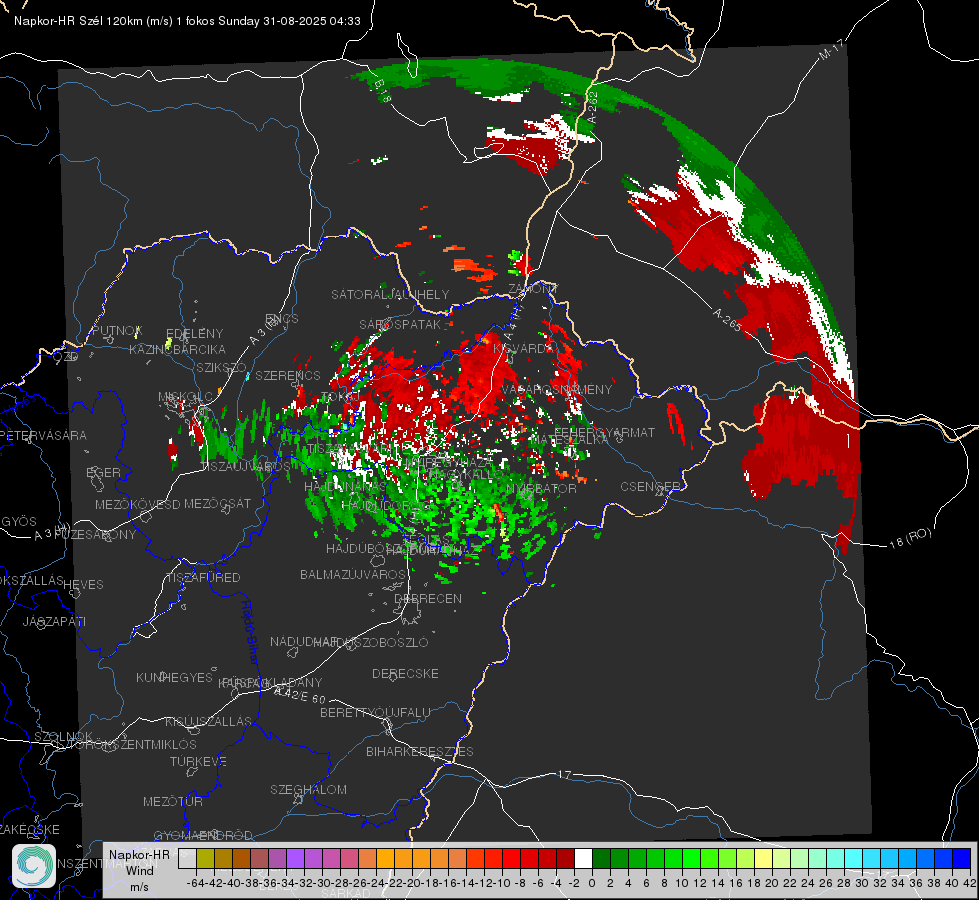Select the timestamp '31-08-2025 04:33'
The image size is (979, 900).
tap(312, 21)
